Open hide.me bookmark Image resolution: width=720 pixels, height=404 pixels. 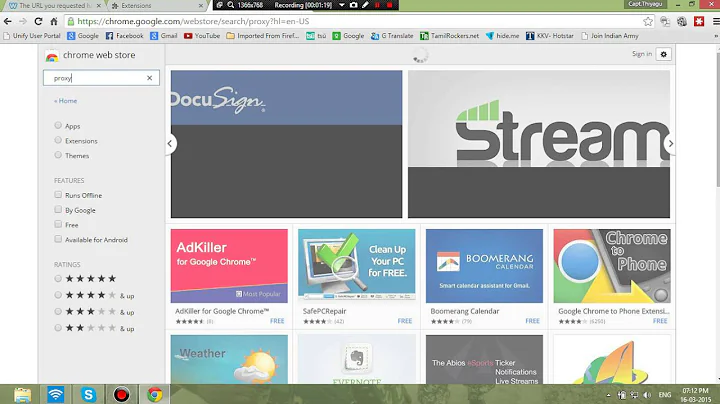[x=502, y=35]
